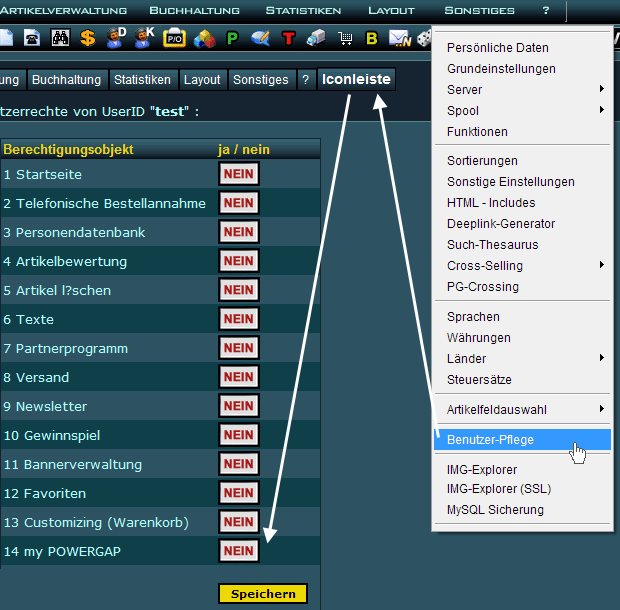Expand the Artikelfeldauswahl submenu arrow
Image resolution: width=620 pixels, height=610 pixels.
coord(602,408)
